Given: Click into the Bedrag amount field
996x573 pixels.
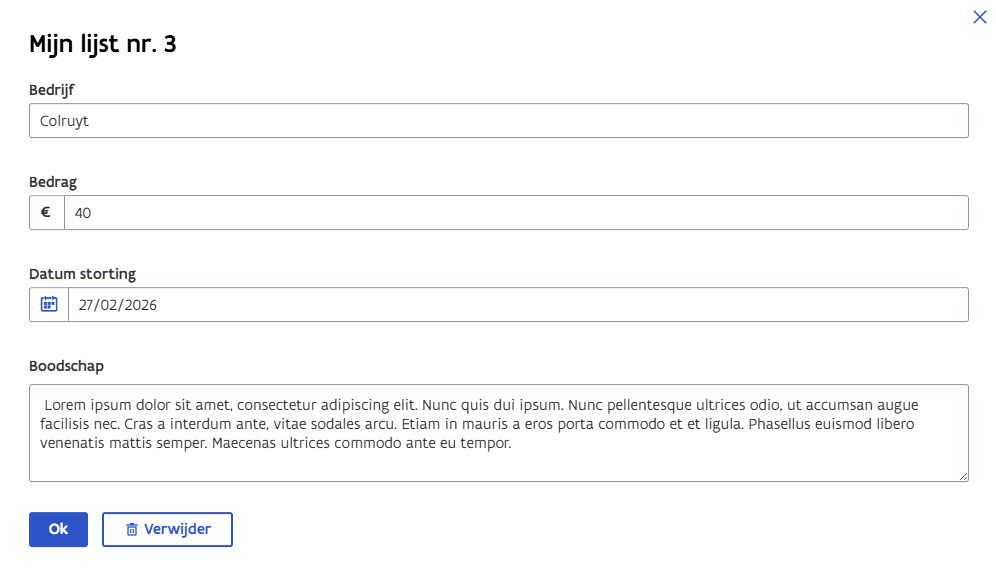Looking at the screenshot, I should (515, 212).
